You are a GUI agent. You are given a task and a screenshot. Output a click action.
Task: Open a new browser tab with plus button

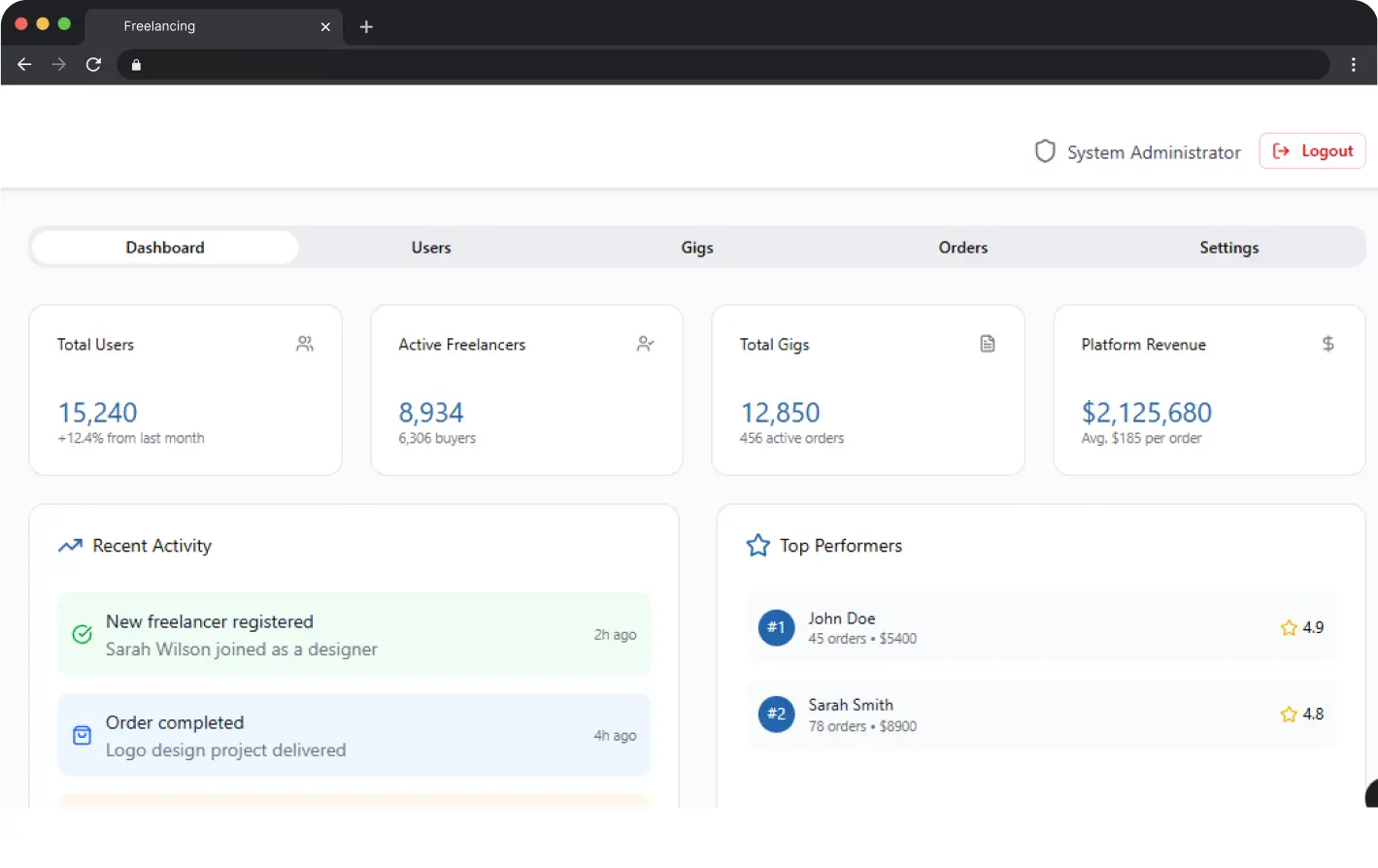[x=366, y=27]
